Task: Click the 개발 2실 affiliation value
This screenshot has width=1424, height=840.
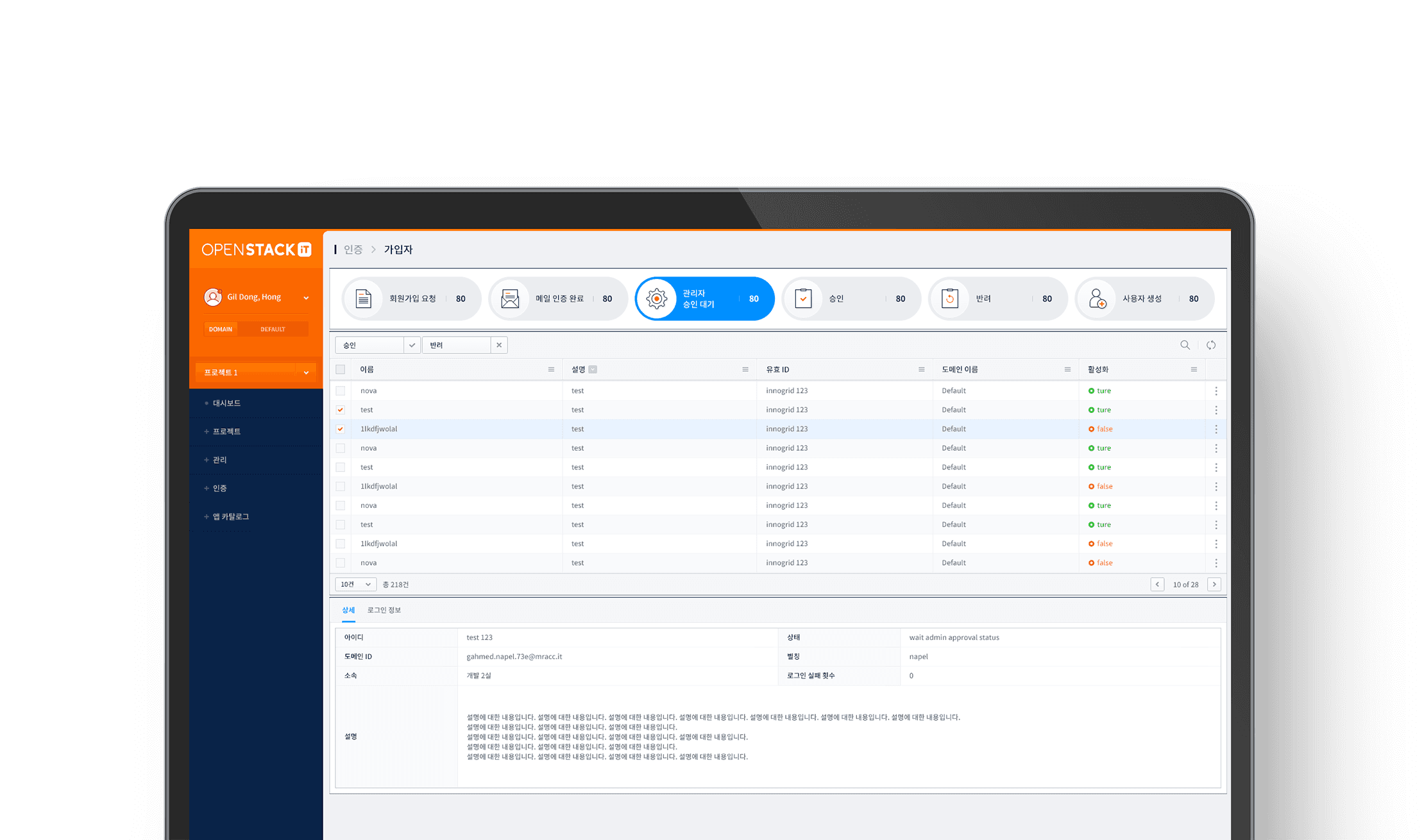Action: (x=479, y=676)
